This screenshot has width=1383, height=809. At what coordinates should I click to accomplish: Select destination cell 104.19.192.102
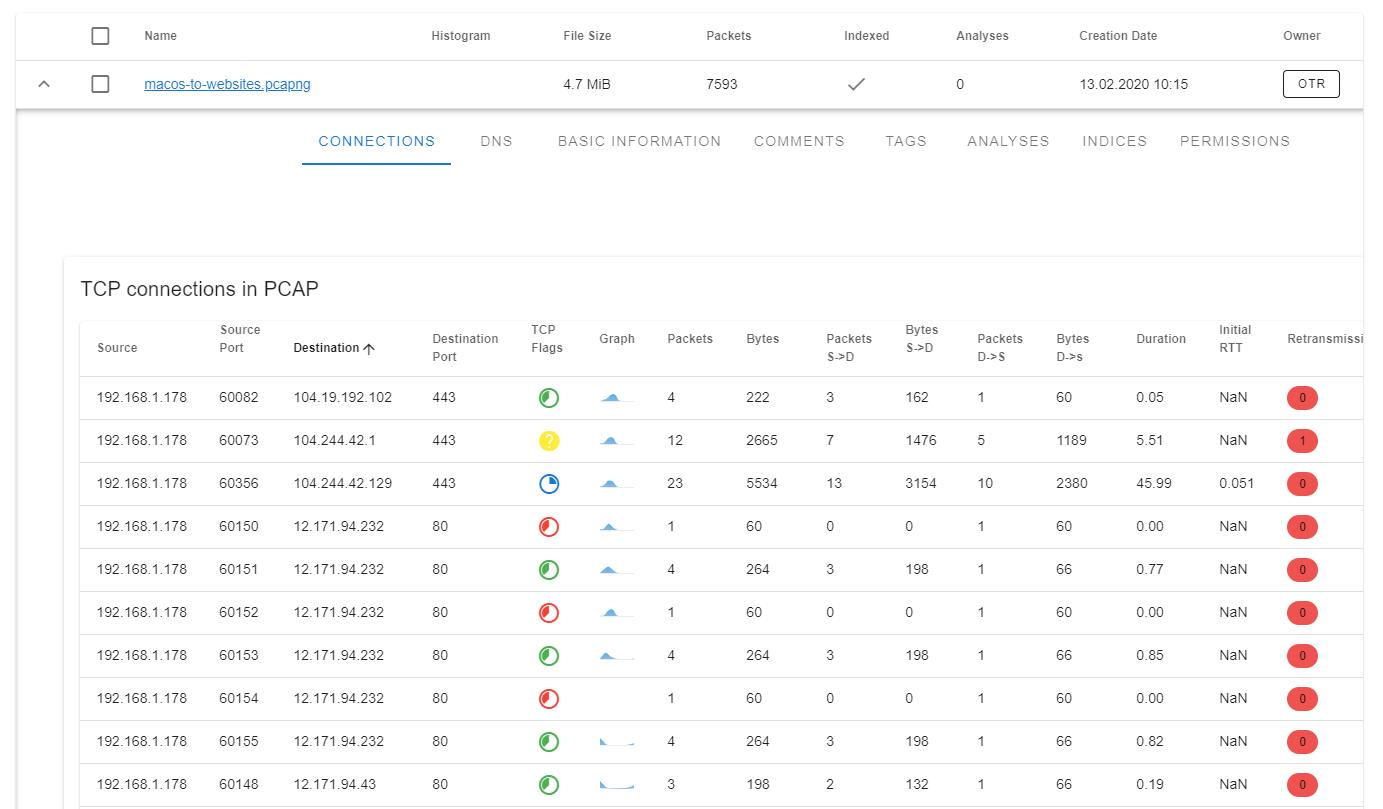pyautogui.click(x=343, y=398)
